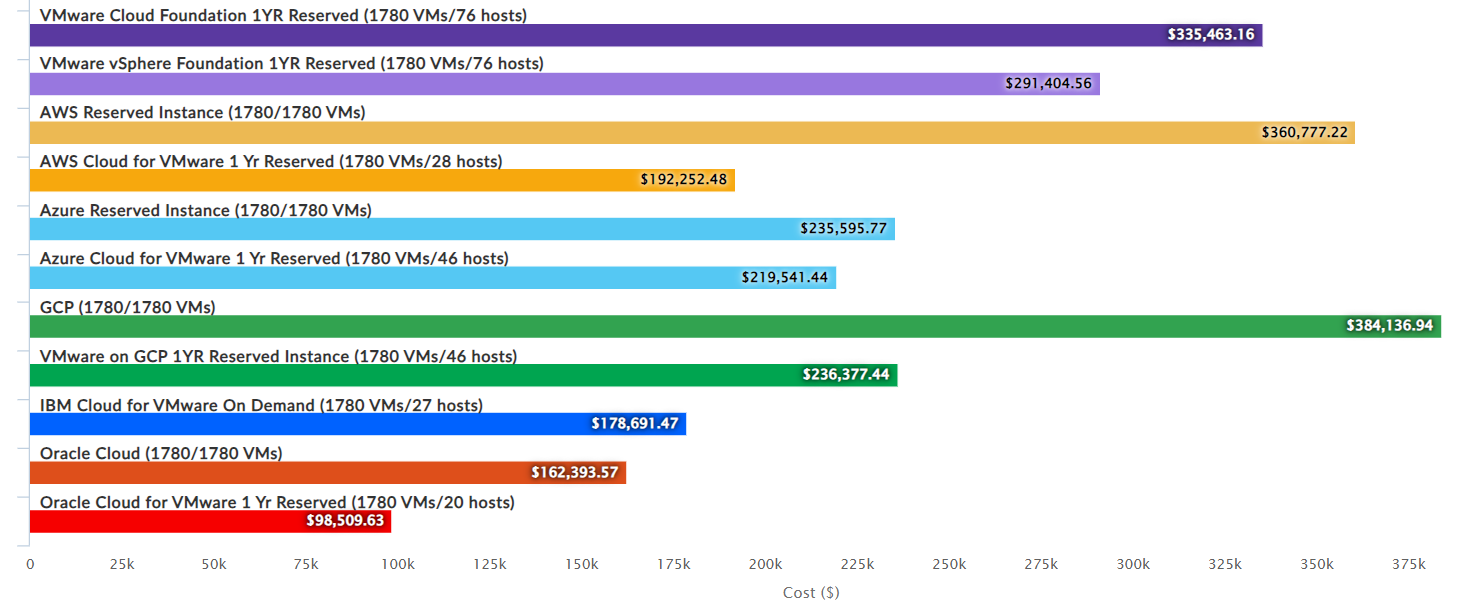Click the $384,136.94 value label
This screenshot has width=1467, height=607.
1390,327
